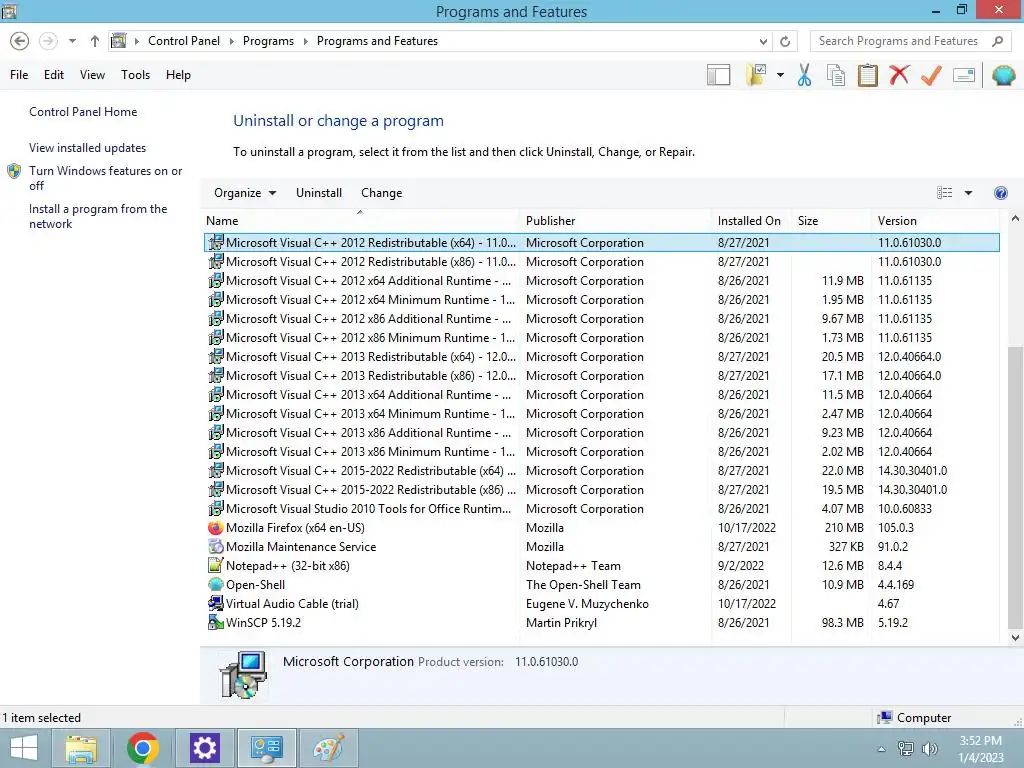This screenshot has height=768, width=1024.
Task: Click scrollbar down arrow in program list
Action: 1015,638
